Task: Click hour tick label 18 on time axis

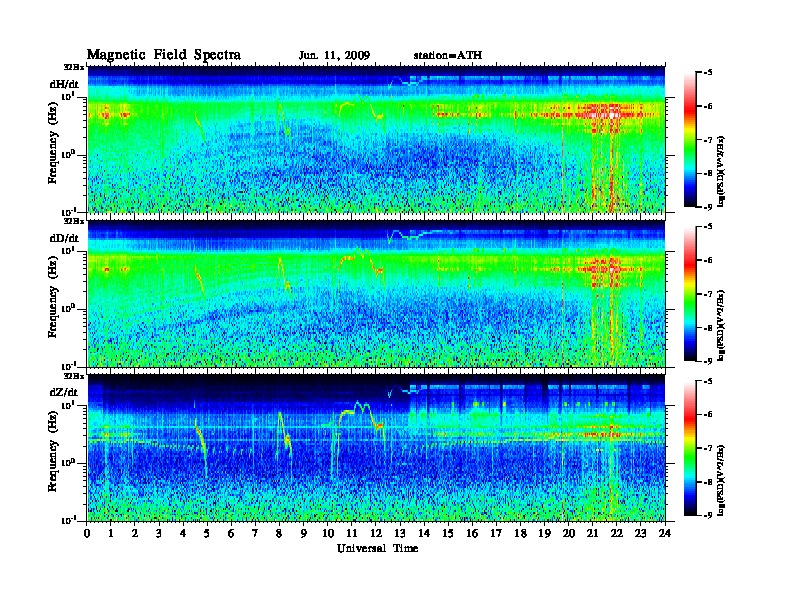Action: tap(520, 534)
